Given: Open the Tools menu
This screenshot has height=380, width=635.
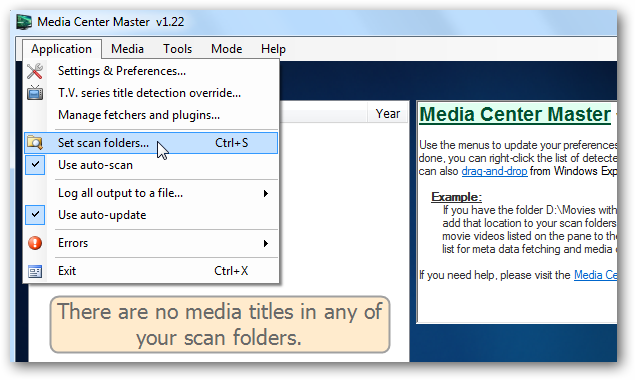Looking at the screenshot, I should click(x=177, y=49).
